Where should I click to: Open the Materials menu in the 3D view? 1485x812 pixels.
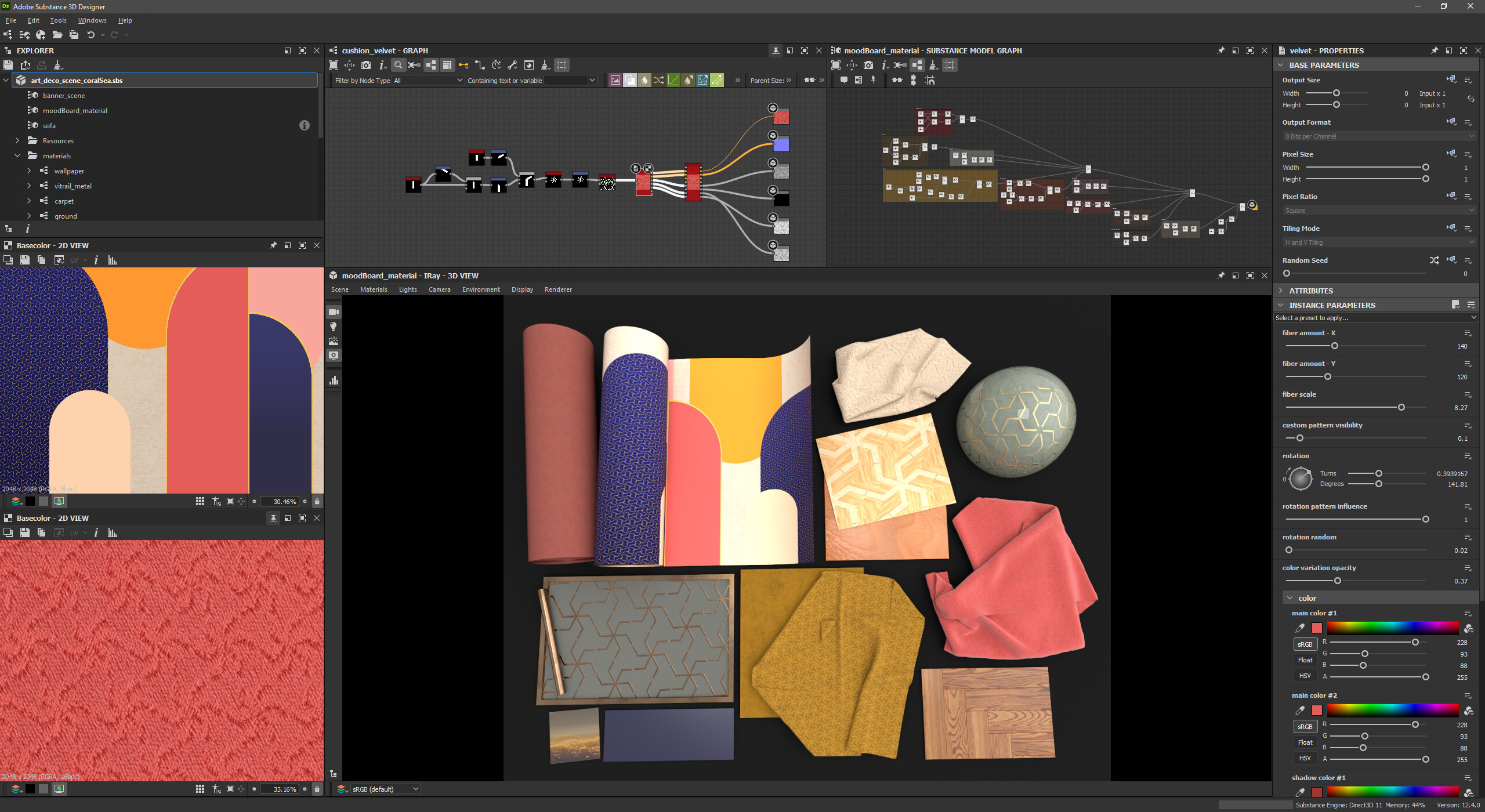tap(374, 289)
